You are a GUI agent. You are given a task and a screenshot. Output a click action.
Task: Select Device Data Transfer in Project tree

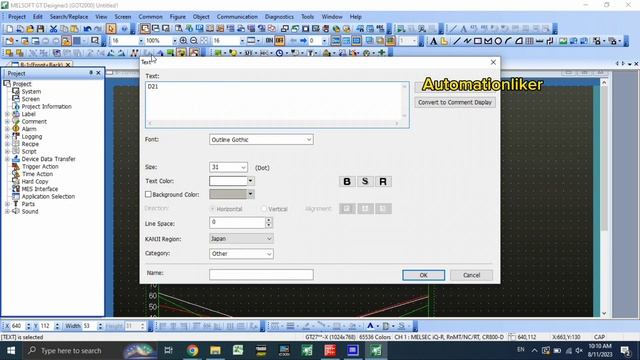pos(48,159)
